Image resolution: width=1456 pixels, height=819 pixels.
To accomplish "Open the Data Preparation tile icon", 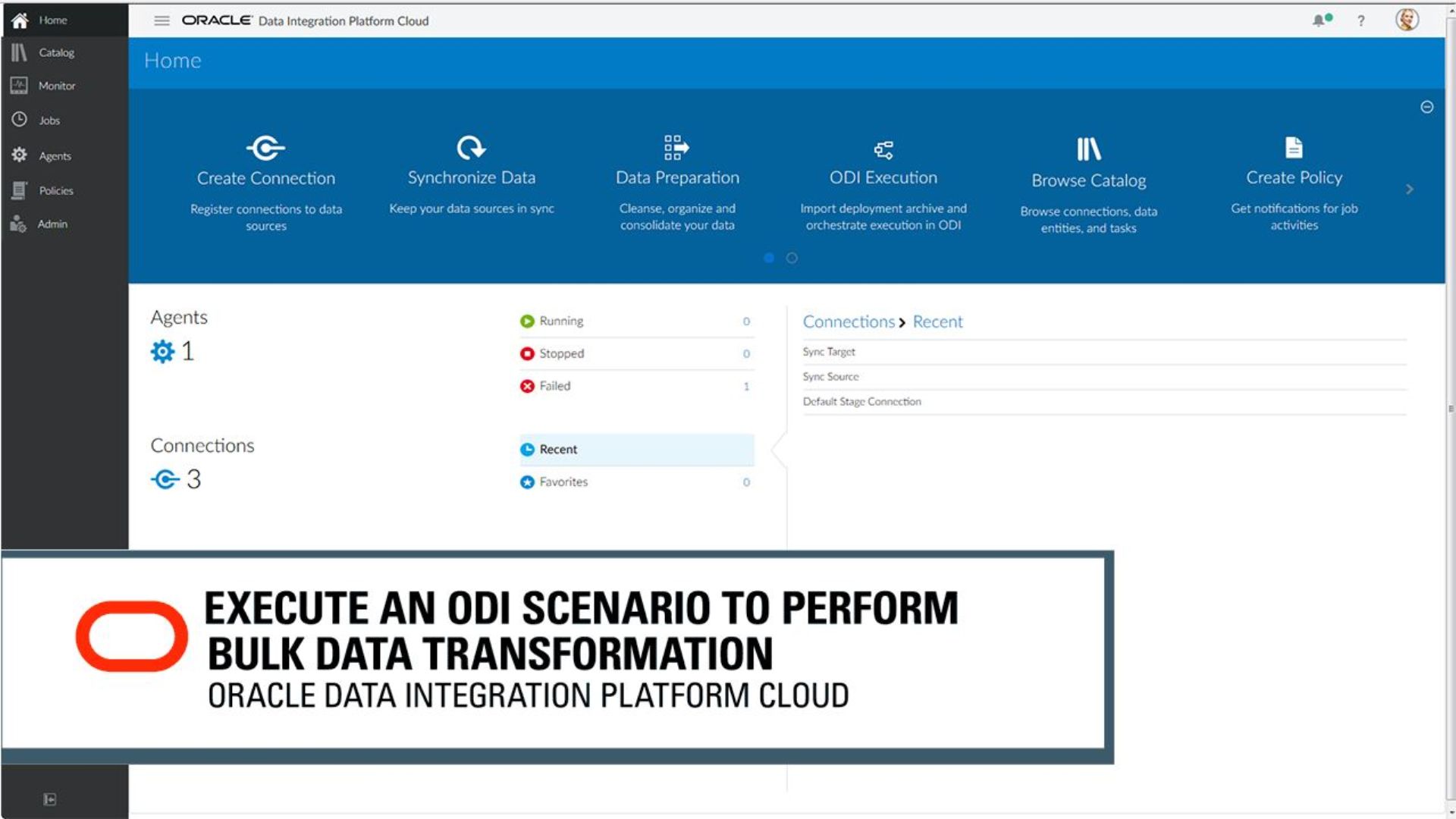I will coord(676,147).
